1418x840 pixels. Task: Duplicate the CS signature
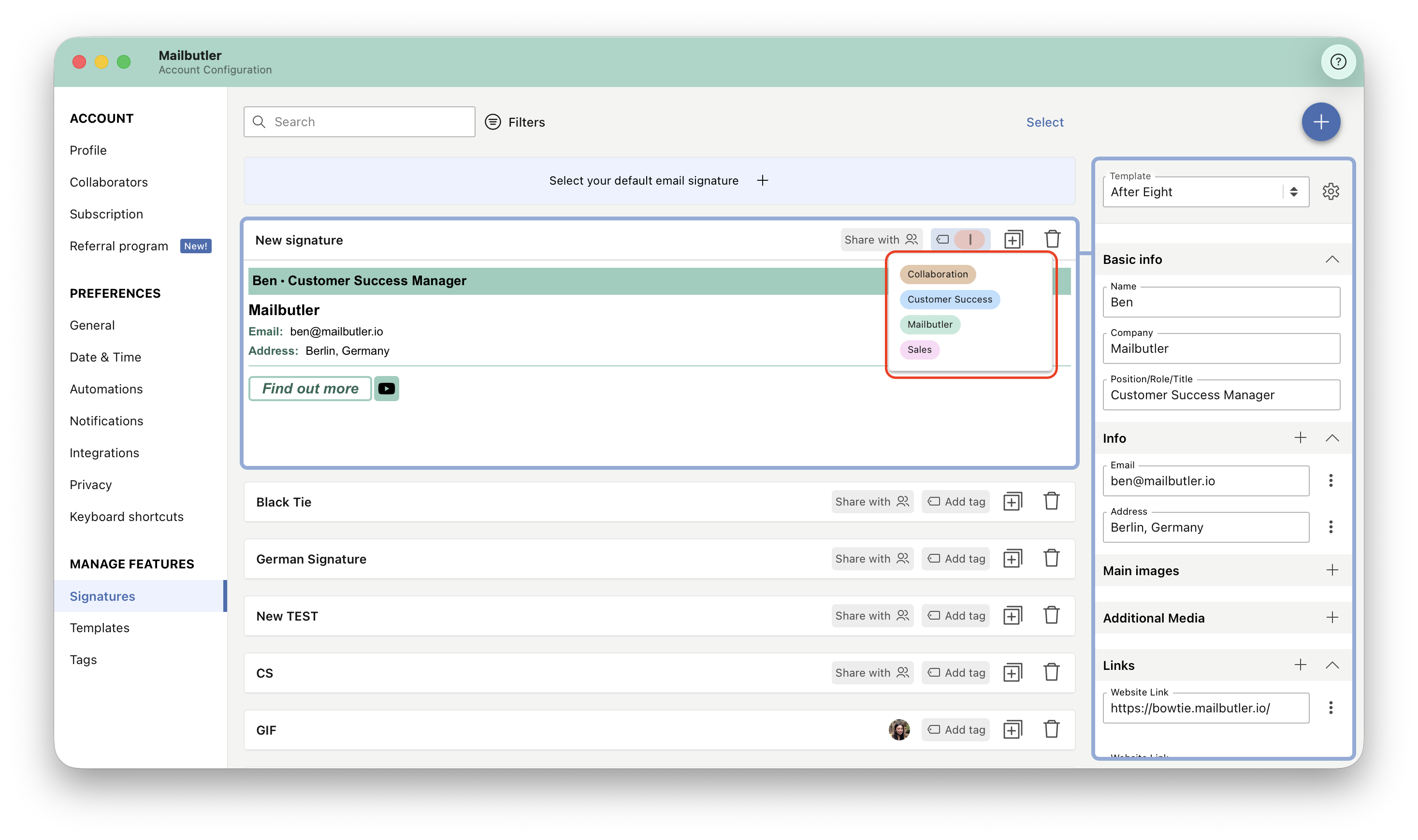point(1013,672)
